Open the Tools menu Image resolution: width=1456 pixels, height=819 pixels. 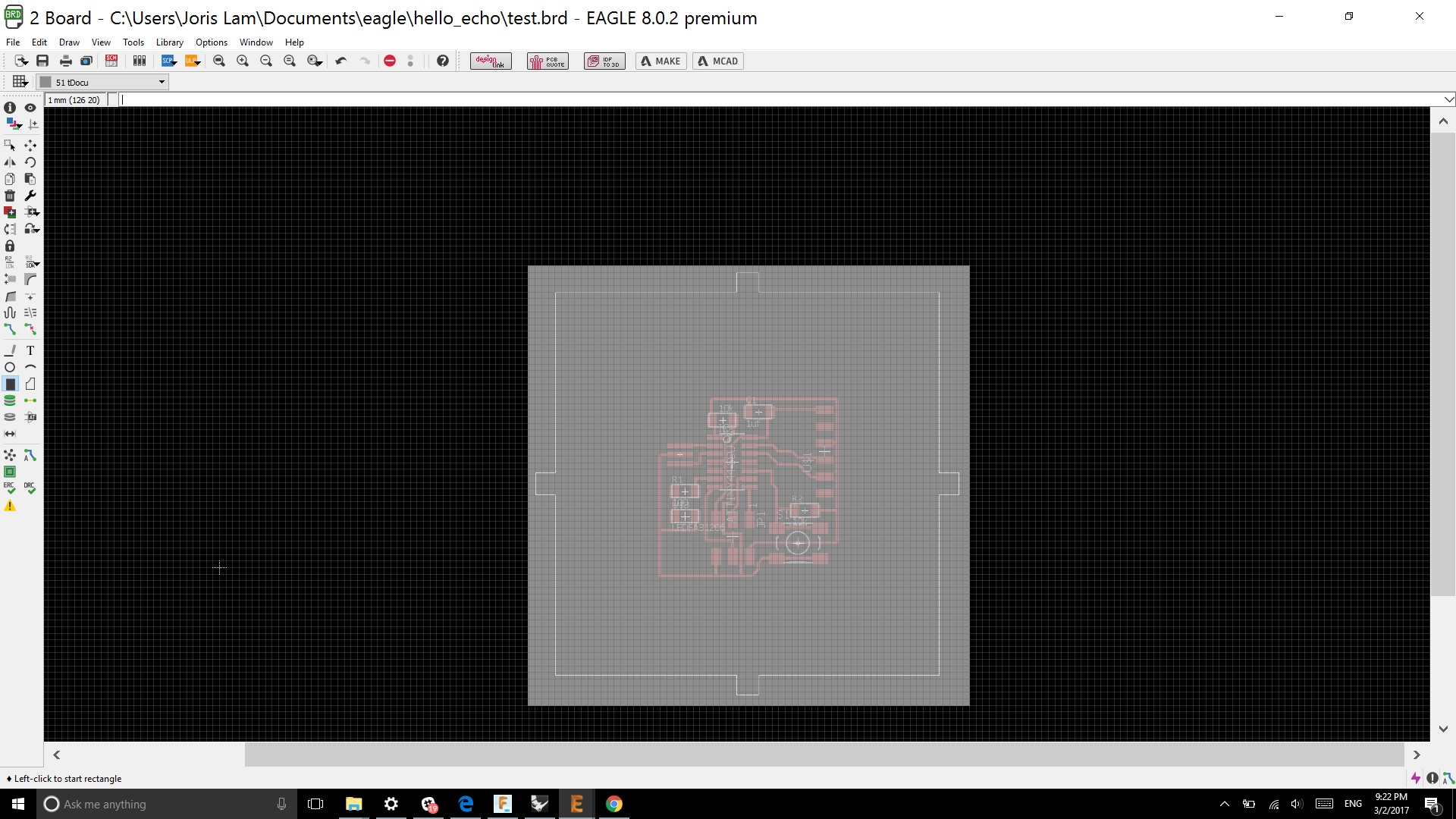[x=133, y=42]
